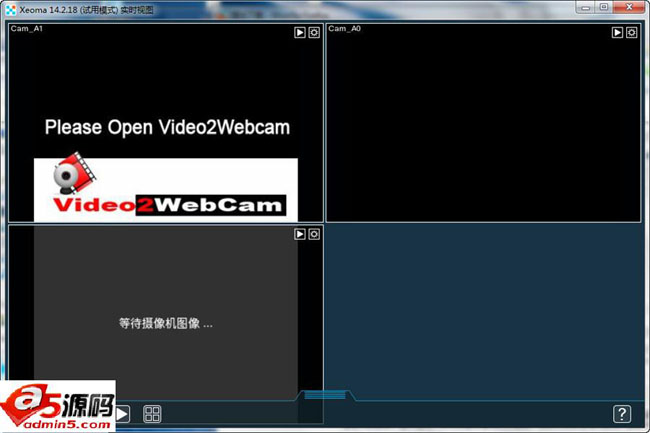Open settings gear for Cam_A0
Viewport: 650px width, 433px height.
(631, 32)
